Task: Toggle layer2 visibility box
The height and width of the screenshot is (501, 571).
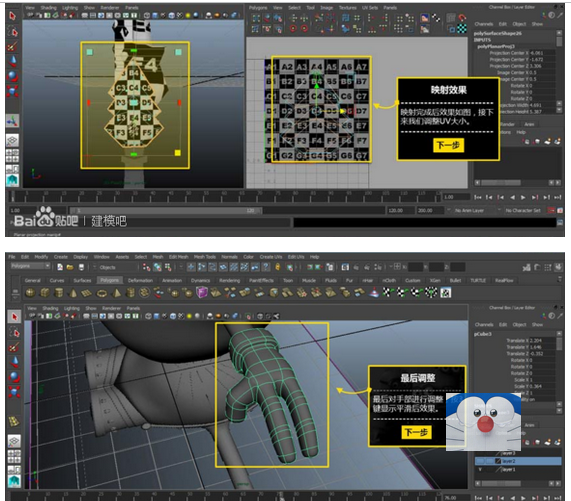Action: (x=481, y=461)
